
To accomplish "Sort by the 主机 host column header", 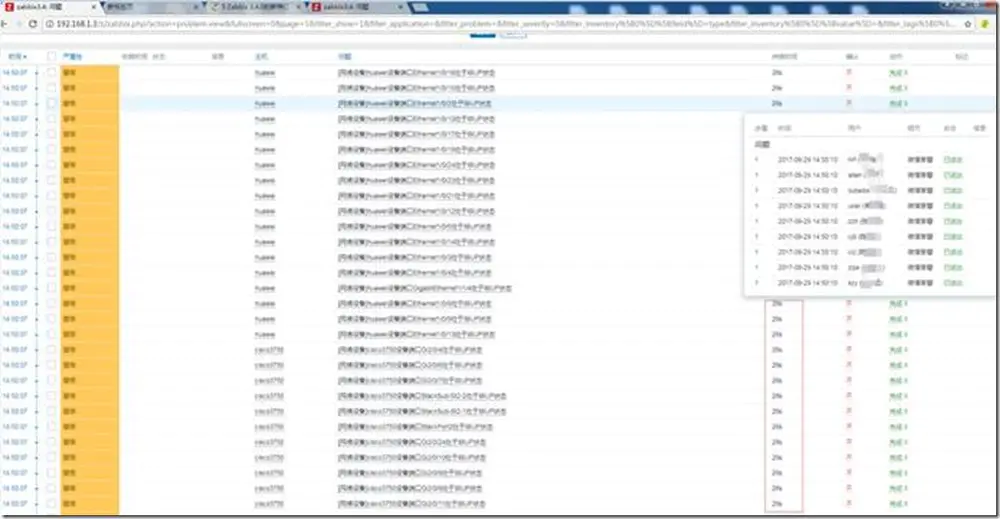I will tap(261, 57).
